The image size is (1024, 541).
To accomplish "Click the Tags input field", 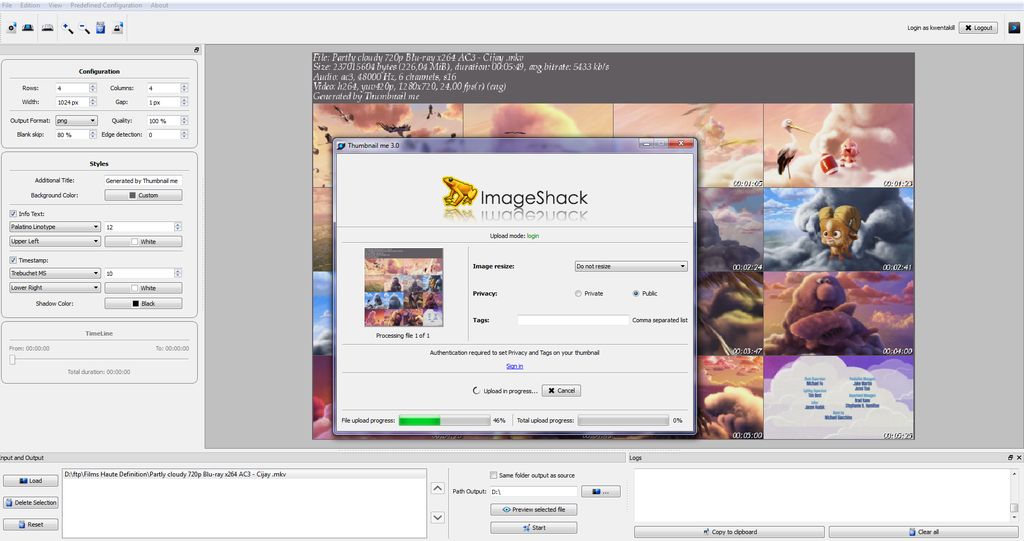I will coord(573,320).
